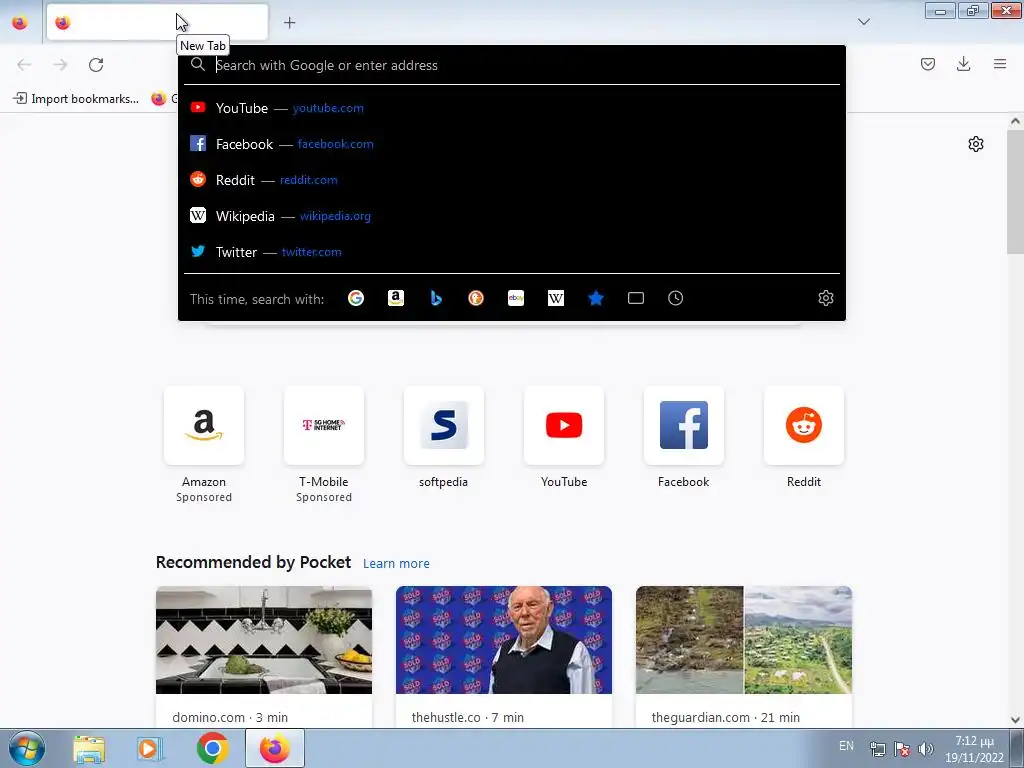Viewport: 1024px width, 768px height.
Task: Click EN language indicator in tray
Action: [x=846, y=746]
